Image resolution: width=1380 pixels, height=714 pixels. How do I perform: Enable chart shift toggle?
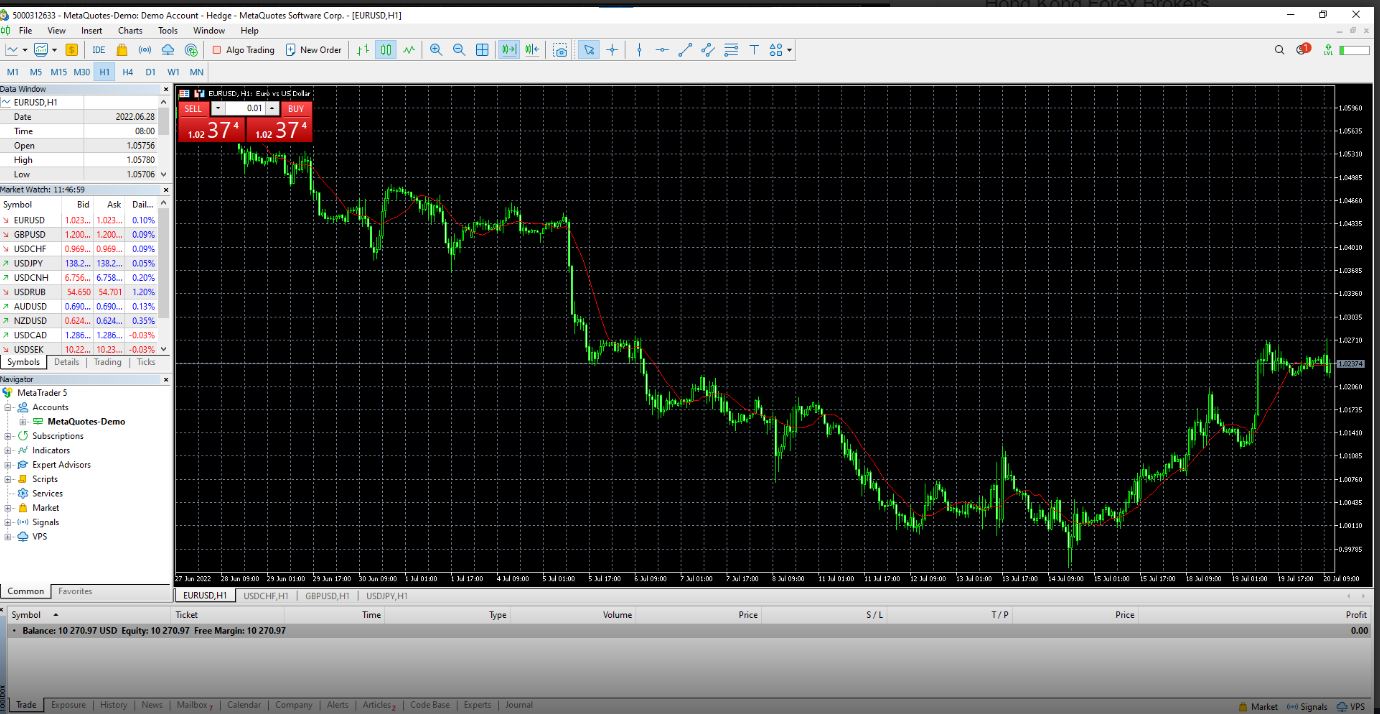[532, 50]
